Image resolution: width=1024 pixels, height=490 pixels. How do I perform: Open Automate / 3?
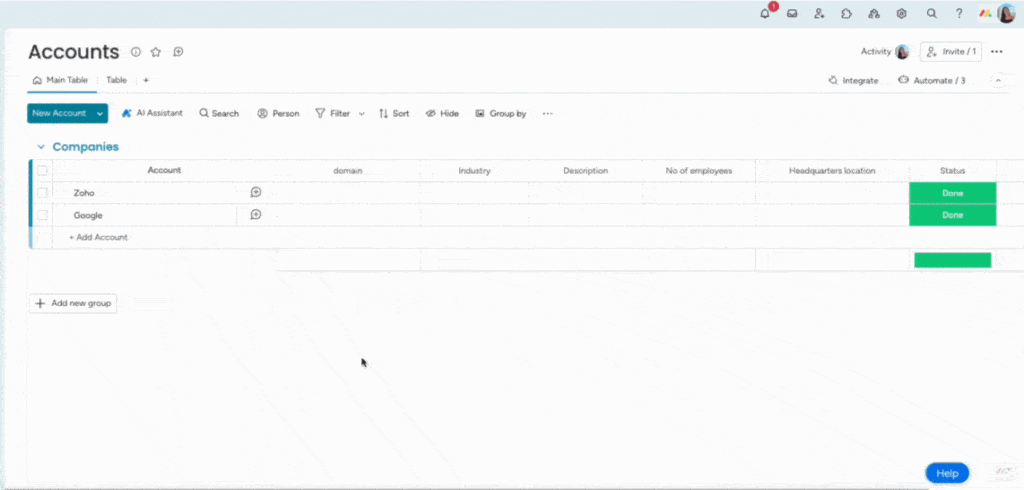(x=932, y=80)
